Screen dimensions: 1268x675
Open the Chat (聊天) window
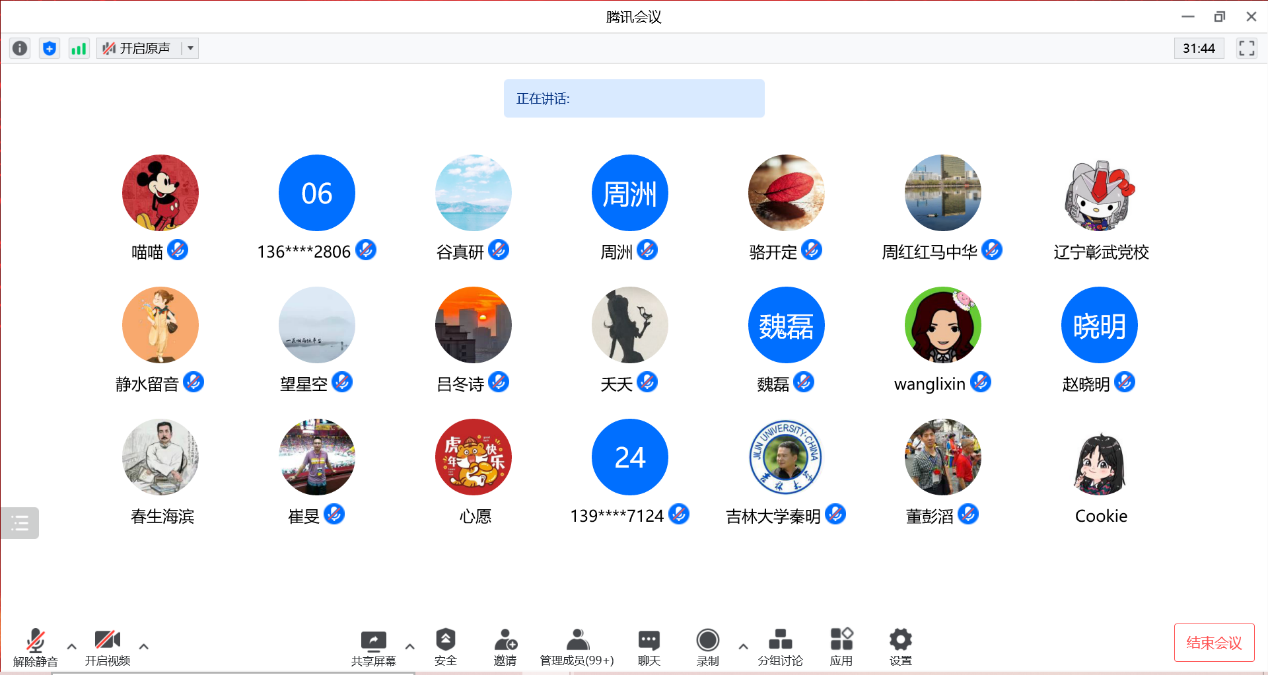(x=649, y=646)
